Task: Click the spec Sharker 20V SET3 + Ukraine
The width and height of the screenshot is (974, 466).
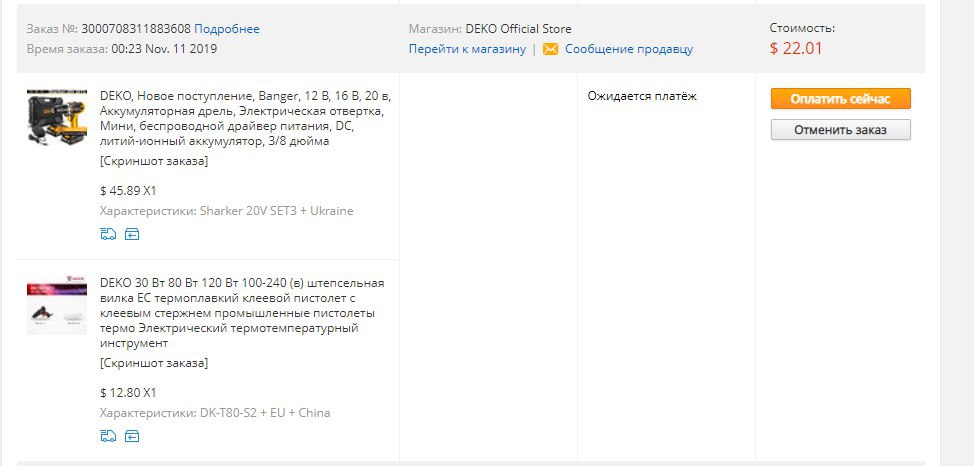Action: point(276,211)
